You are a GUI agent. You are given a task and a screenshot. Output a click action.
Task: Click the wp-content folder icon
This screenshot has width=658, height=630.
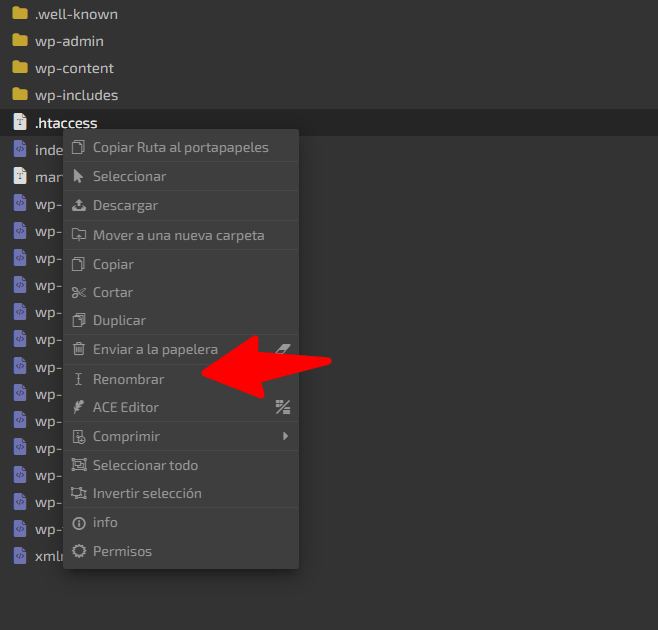[x=20, y=67]
